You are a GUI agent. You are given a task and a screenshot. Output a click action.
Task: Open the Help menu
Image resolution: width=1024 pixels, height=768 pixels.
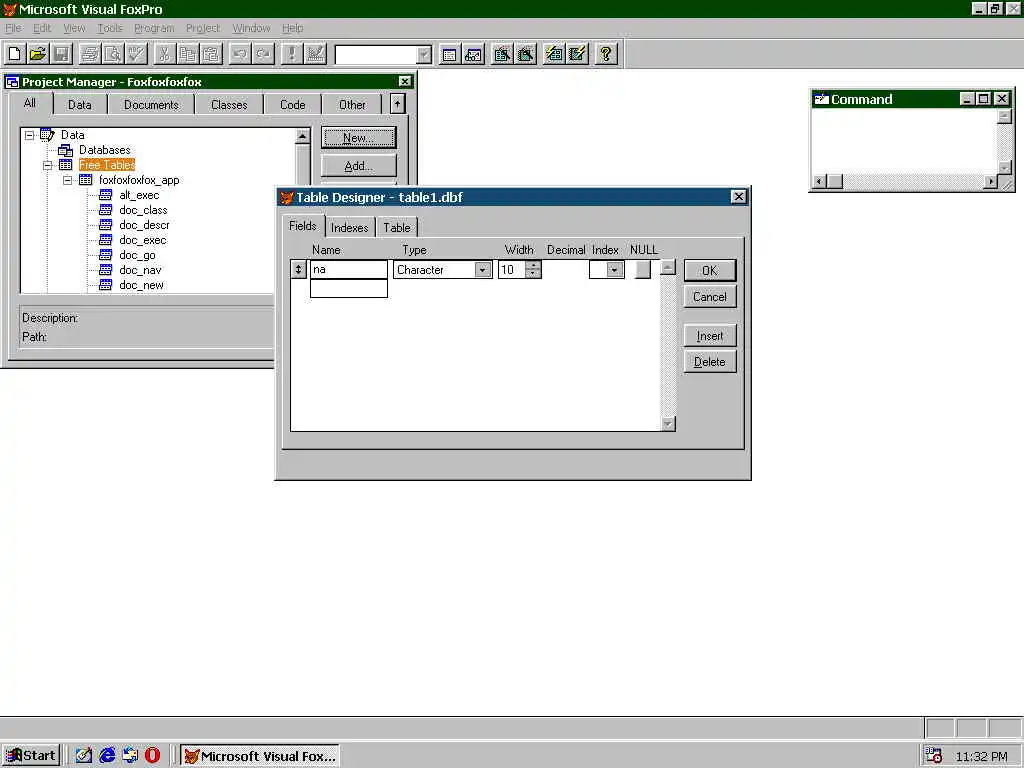(x=293, y=28)
